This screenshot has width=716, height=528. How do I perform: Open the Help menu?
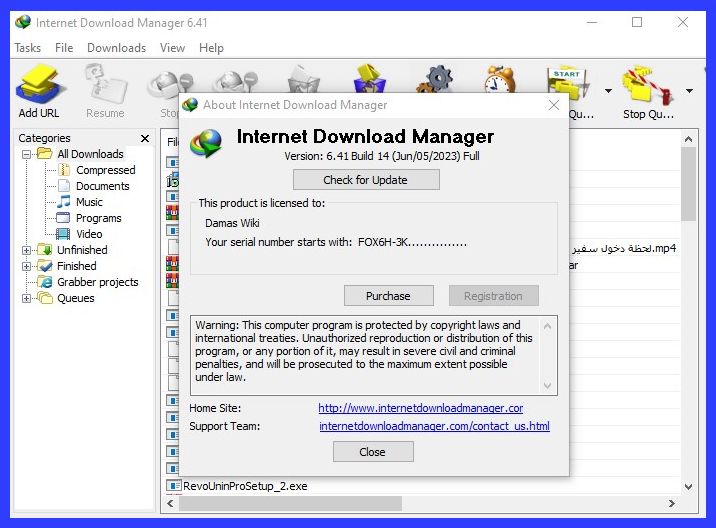tap(211, 48)
